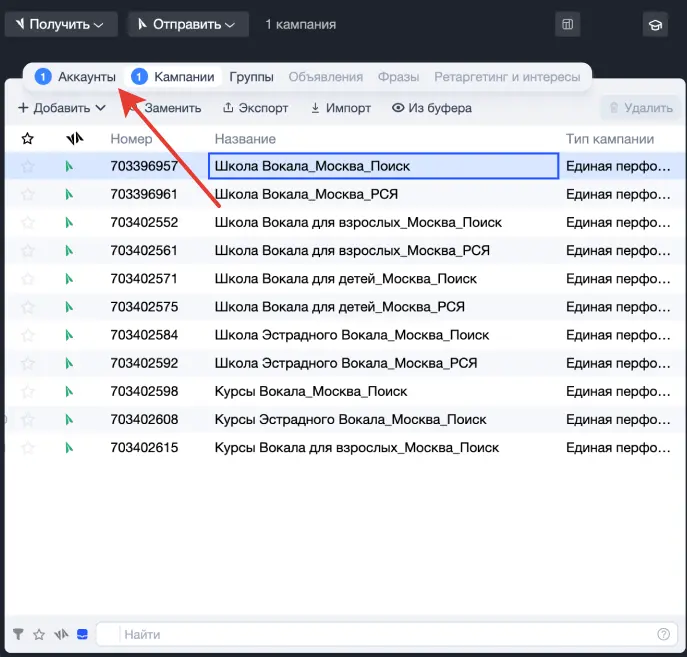The height and width of the screenshot is (657, 687).
Task: Toggle the favorites star filter at the bottom
Action: point(39,634)
